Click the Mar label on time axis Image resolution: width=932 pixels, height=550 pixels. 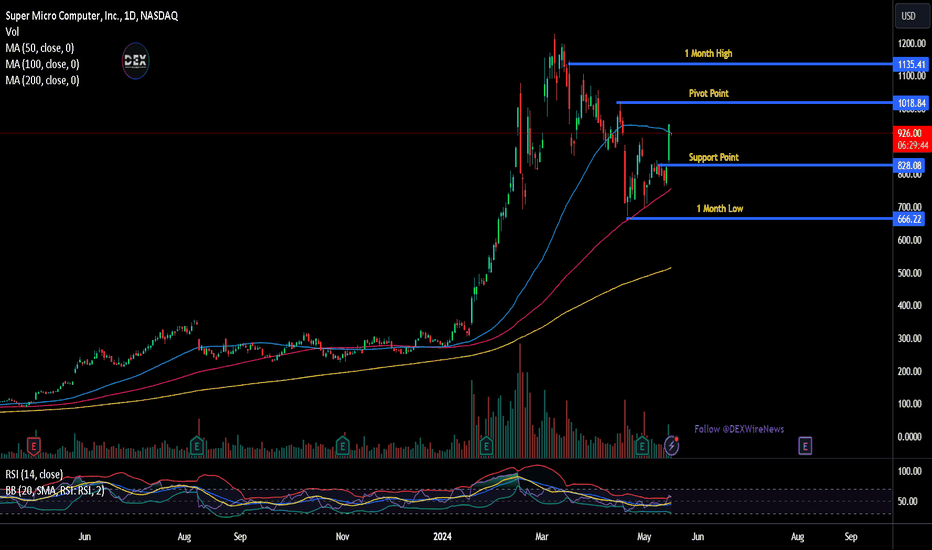pos(541,536)
